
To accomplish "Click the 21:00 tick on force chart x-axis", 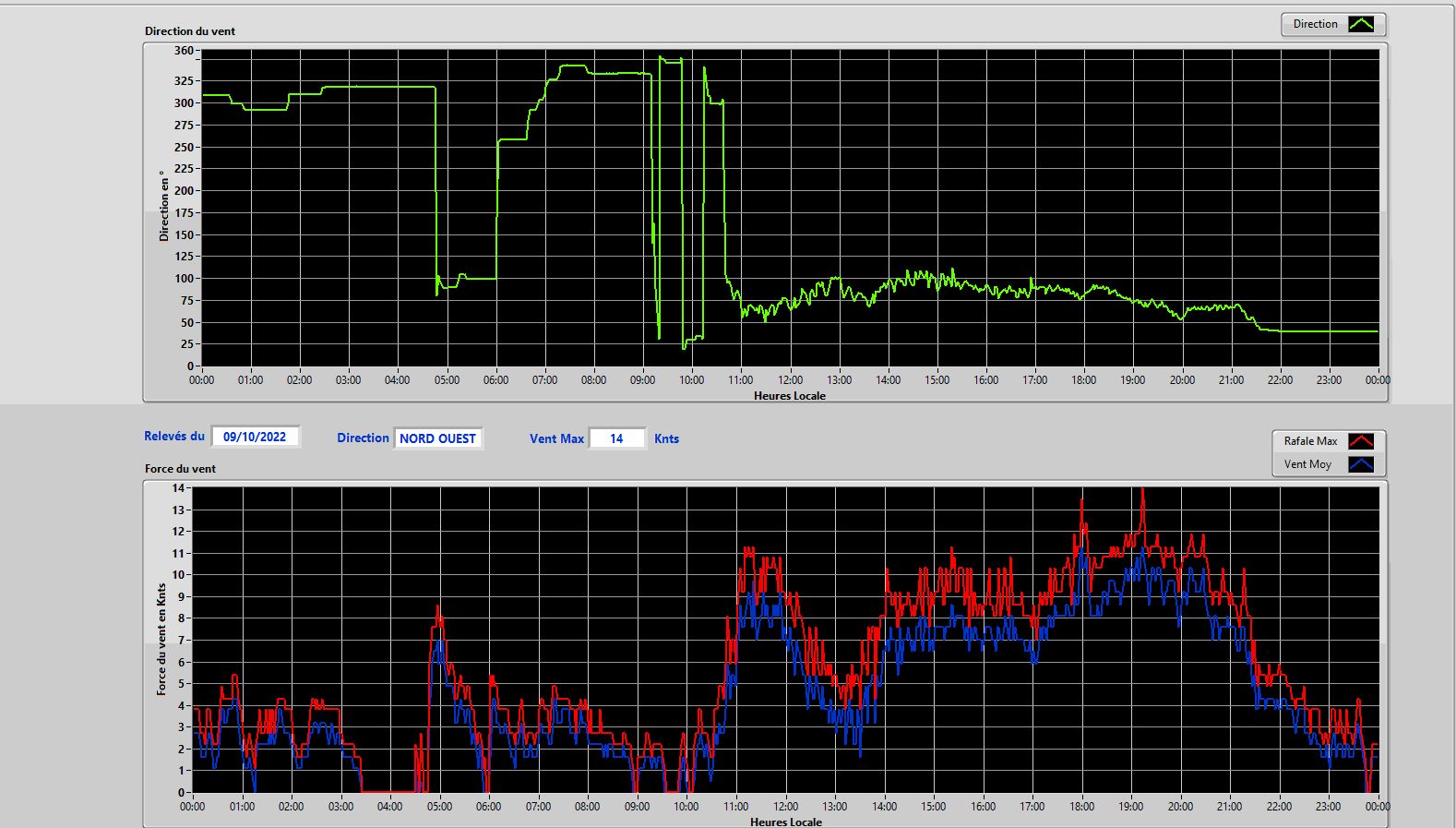I will (x=1230, y=806).
